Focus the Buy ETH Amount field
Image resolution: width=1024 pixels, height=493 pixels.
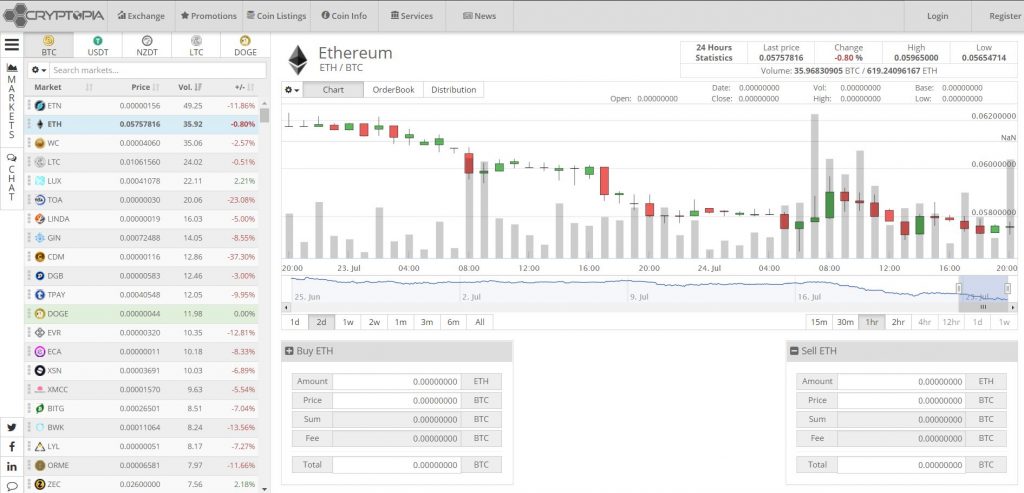click(396, 381)
